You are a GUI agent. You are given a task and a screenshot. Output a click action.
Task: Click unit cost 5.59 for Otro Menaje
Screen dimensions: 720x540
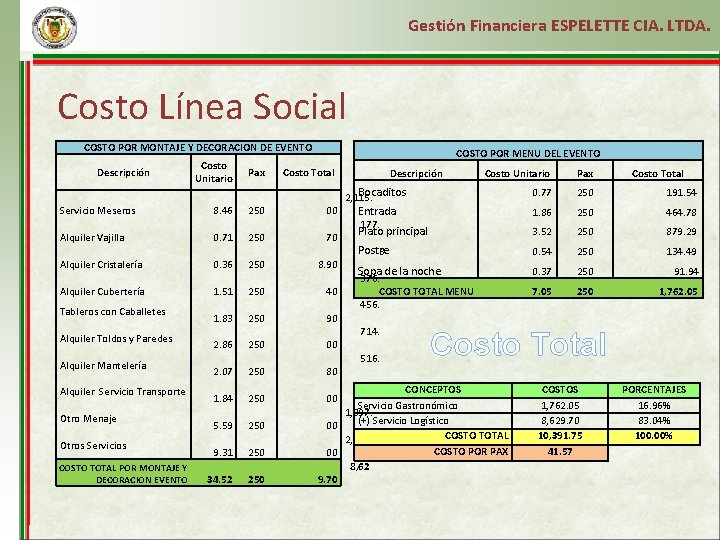point(223,426)
